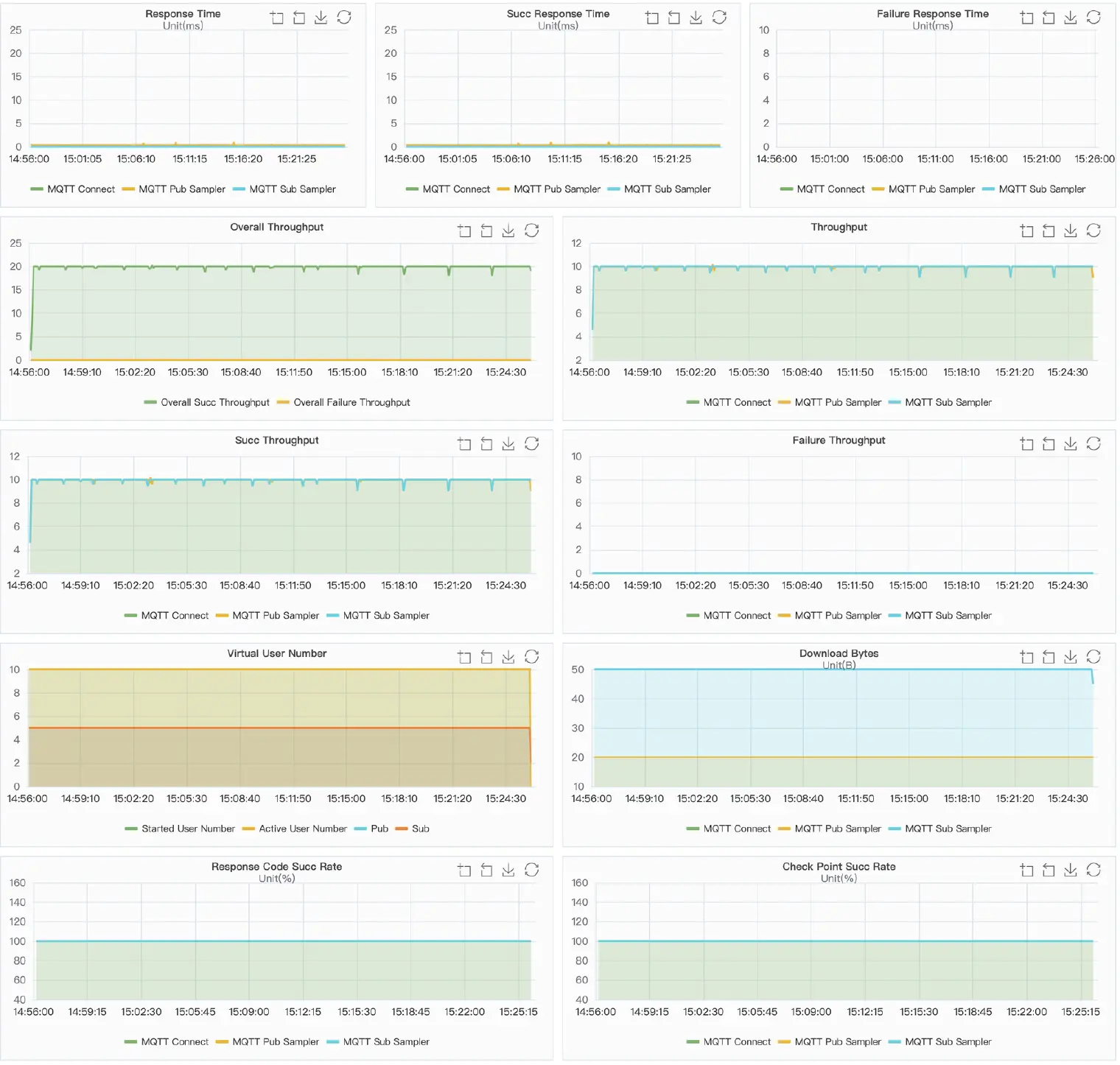Image resolution: width=1120 pixels, height=1065 pixels.
Task: Download Failure Throughput chart as image
Action: [x=1071, y=444]
